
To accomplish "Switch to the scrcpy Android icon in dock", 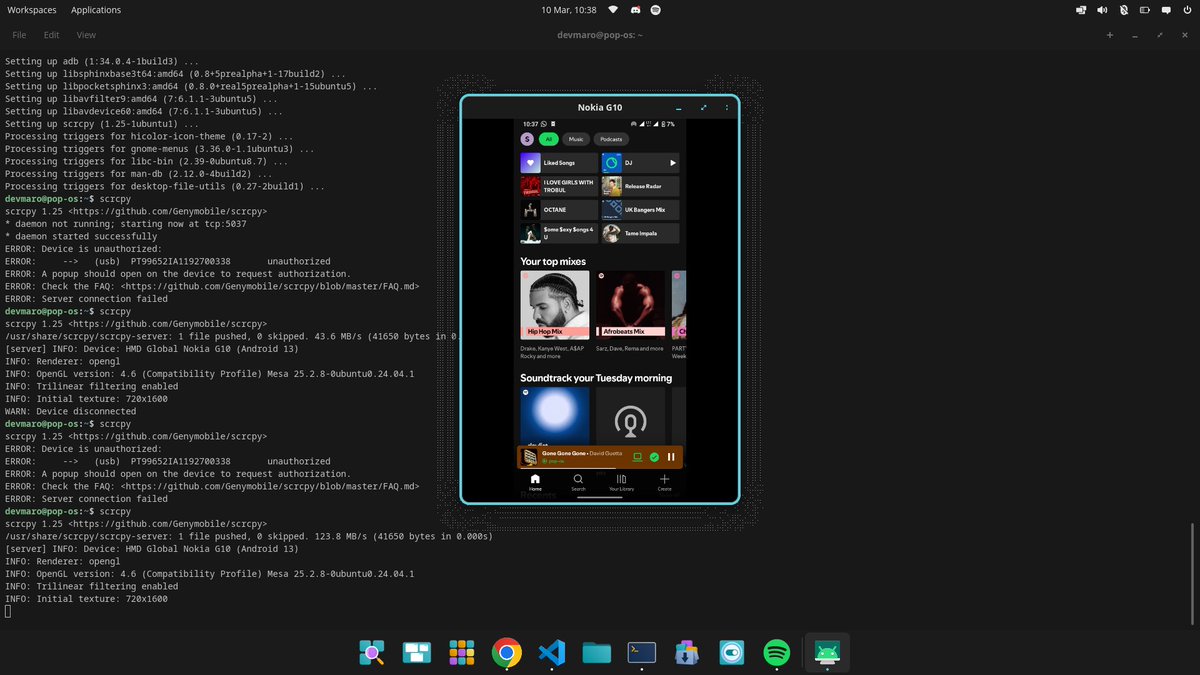I will coord(827,653).
